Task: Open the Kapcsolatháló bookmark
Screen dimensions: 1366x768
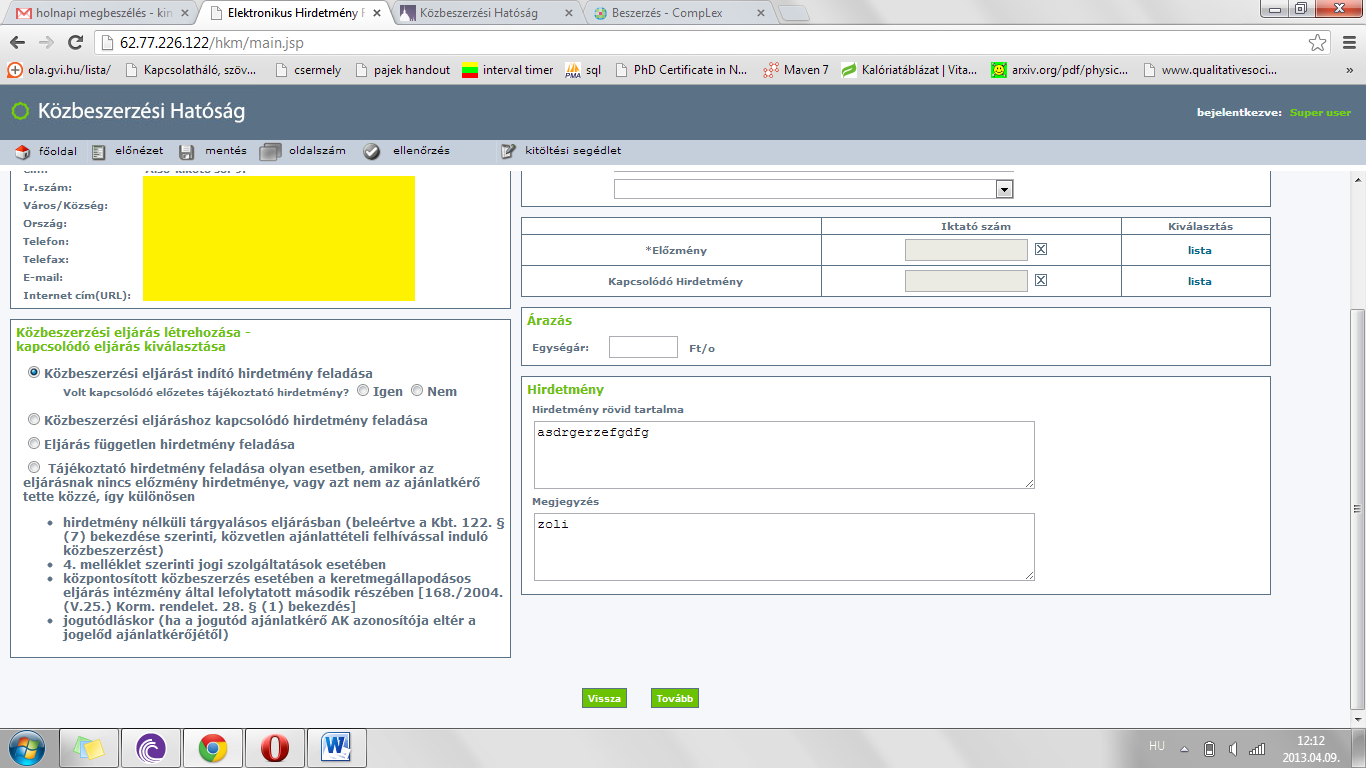Action: 190,70
